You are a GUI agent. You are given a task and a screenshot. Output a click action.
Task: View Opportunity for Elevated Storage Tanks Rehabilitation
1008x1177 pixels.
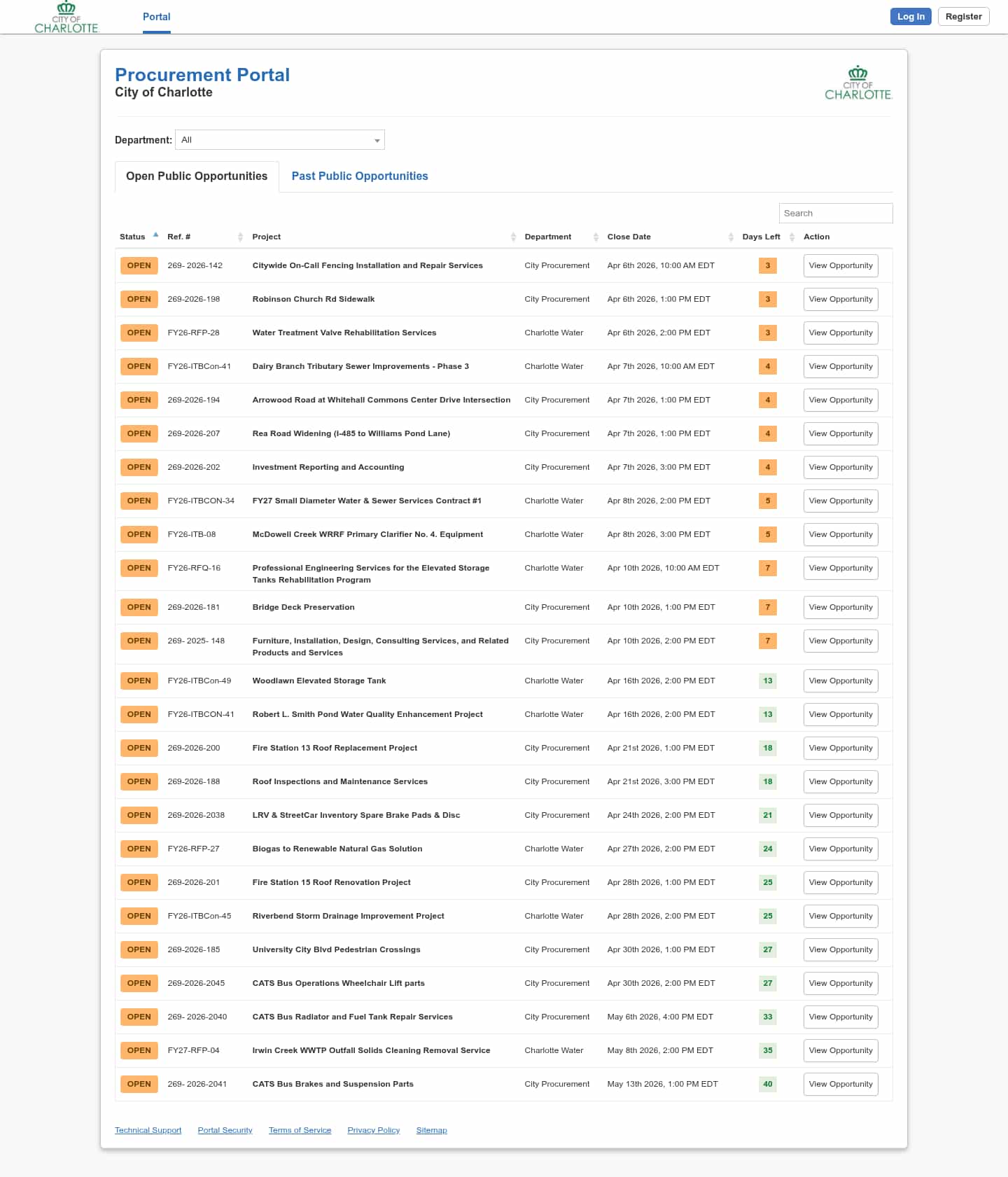coord(841,569)
